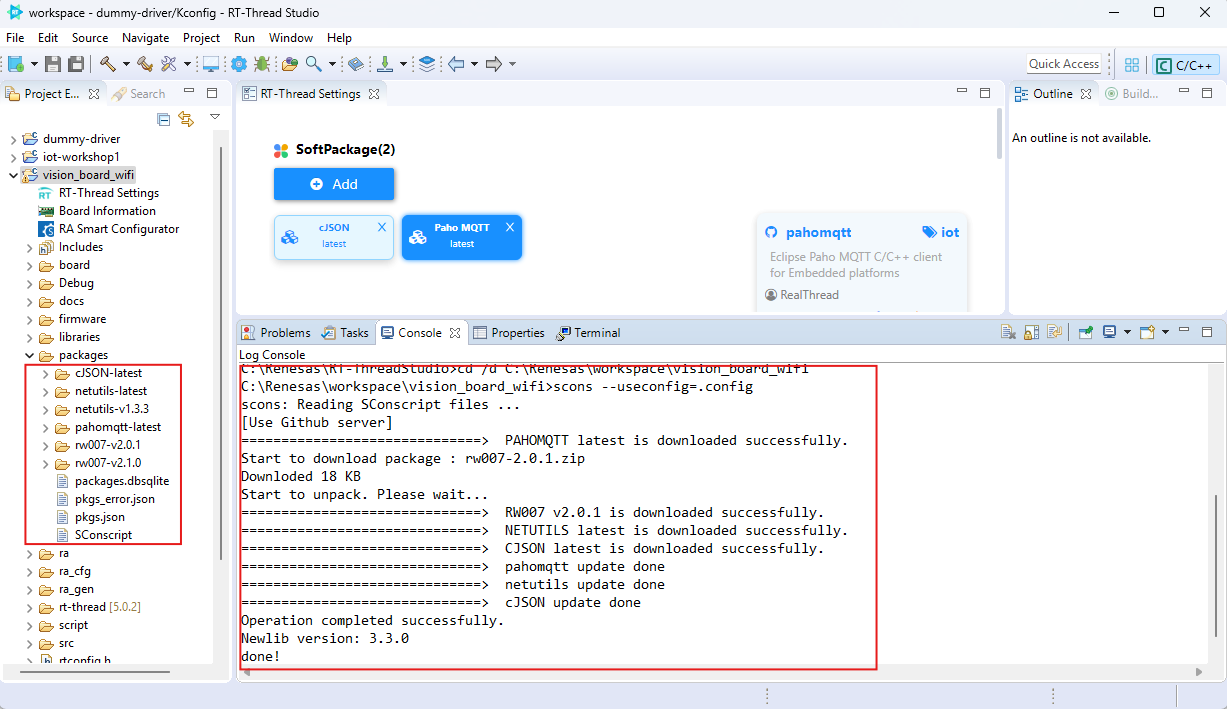The width and height of the screenshot is (1227, 709).
Task: Save all files with double-floppy icon
Action: click(76, 64)
